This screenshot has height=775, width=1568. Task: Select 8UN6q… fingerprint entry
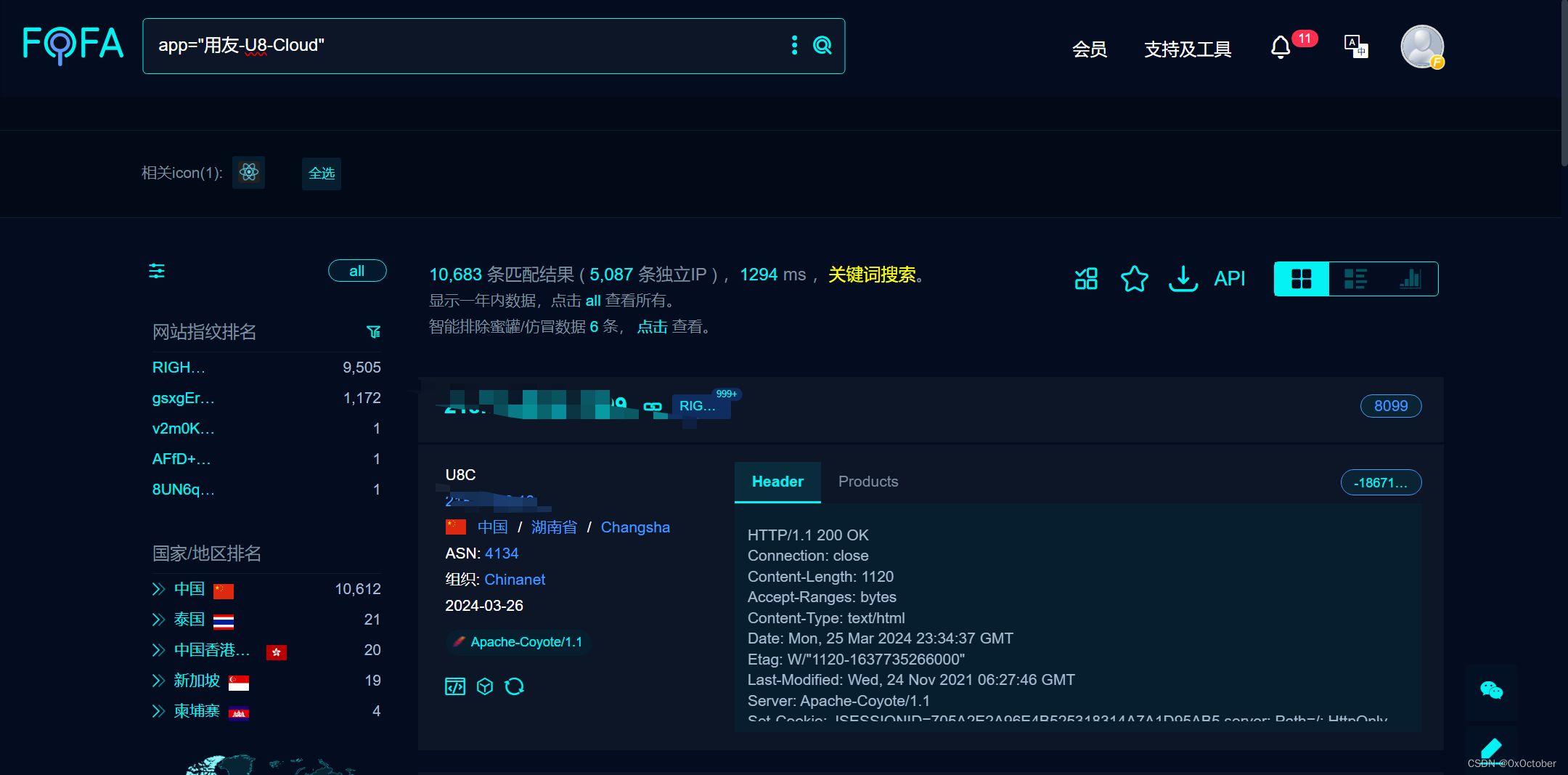click(183, 490)
